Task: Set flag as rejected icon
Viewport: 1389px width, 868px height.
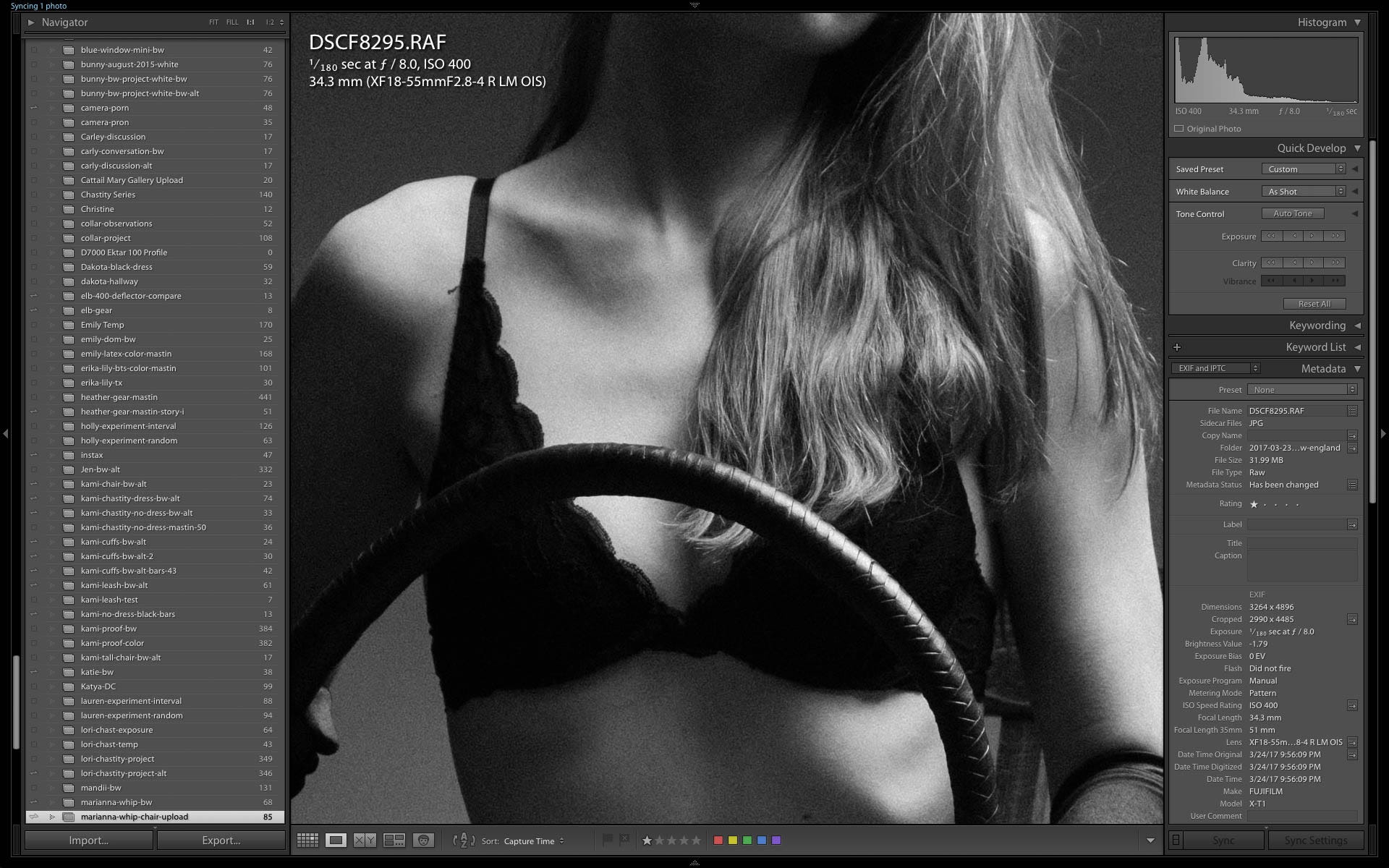Action: tap(624, 840)
